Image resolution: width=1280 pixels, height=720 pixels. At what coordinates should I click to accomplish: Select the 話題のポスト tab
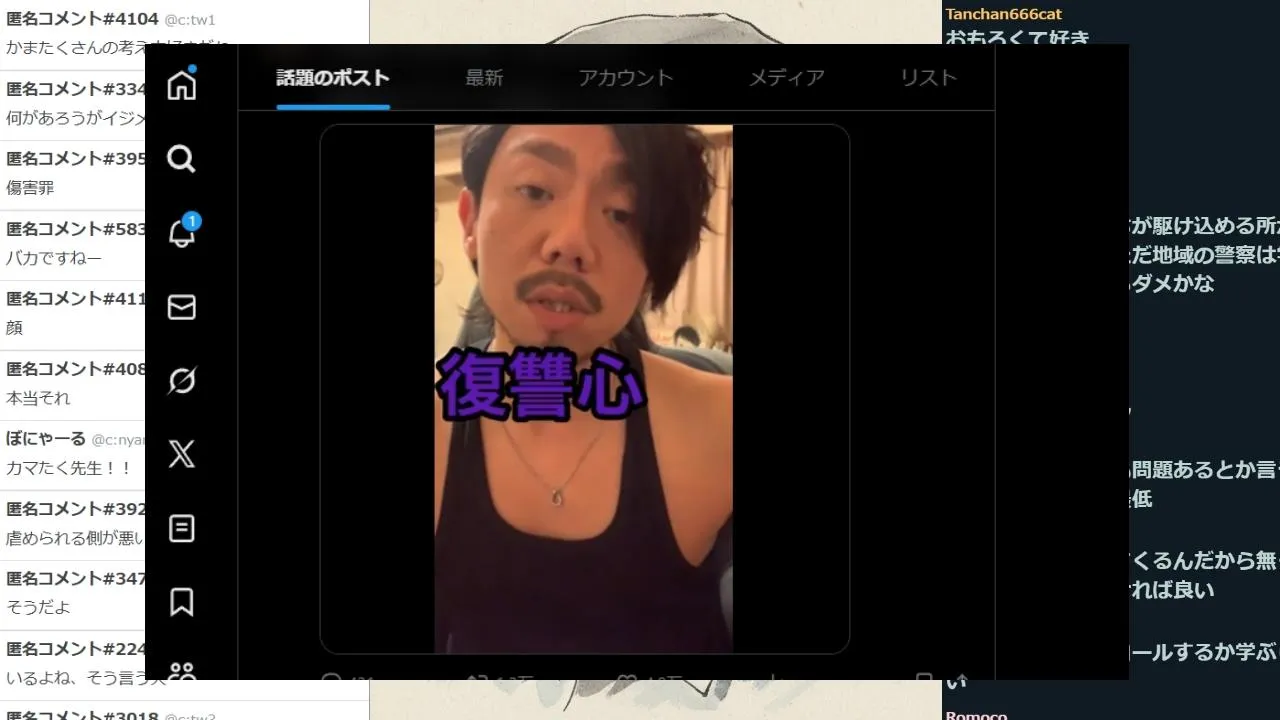point(333,78)
